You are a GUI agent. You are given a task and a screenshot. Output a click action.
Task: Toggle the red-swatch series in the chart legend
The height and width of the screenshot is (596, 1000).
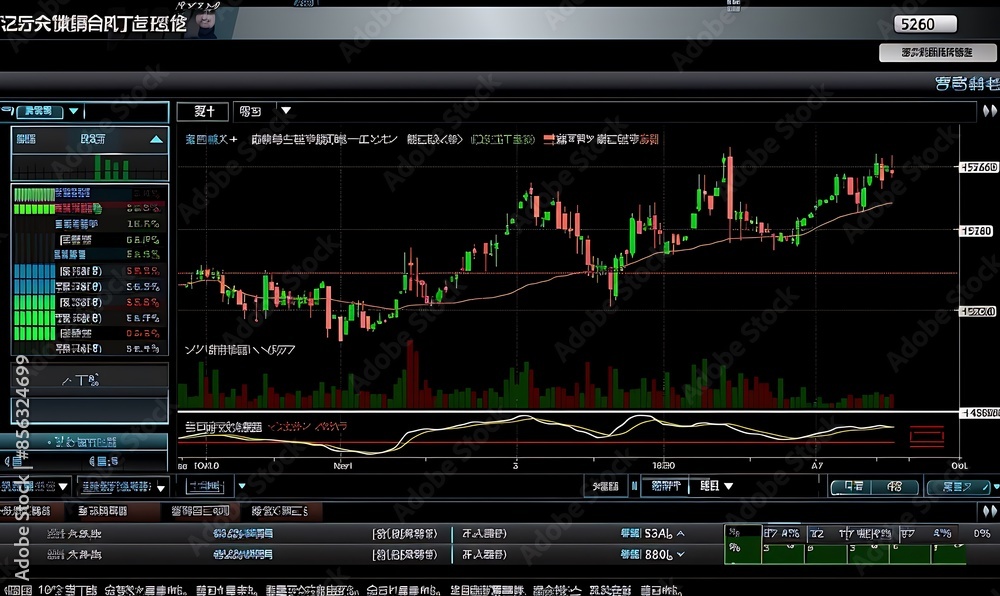tap(601, 139)
